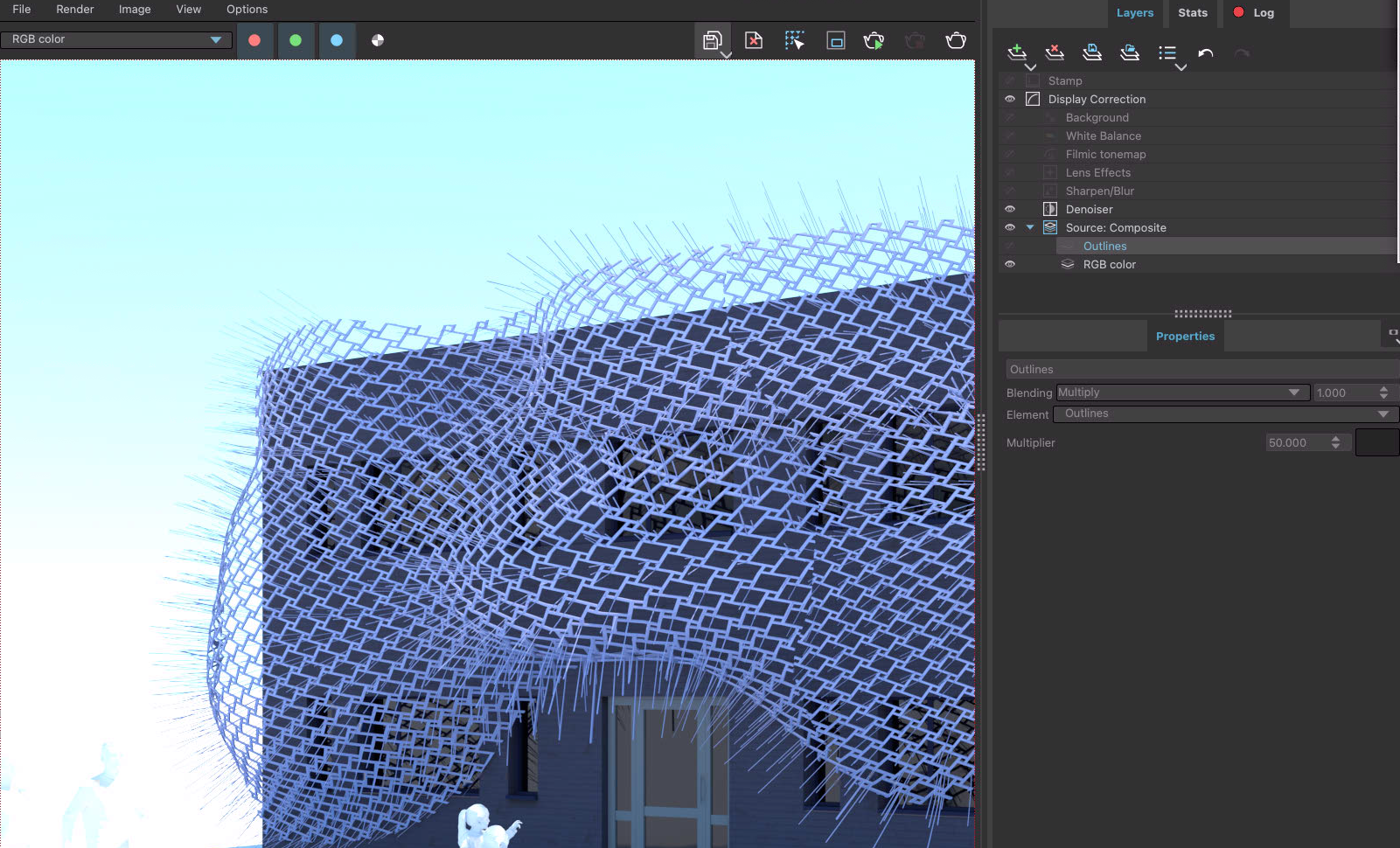Toggle region render tool
This screenshot has width=1400, height=848.
click(836, 40)
